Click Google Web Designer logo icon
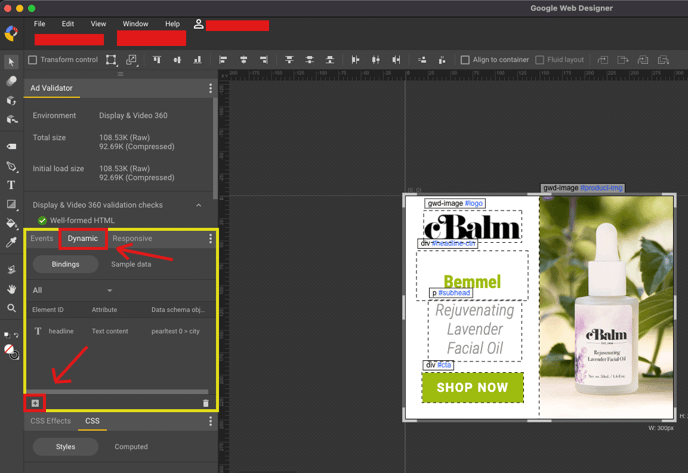The height and width of the screenshot is (473, 688). pos(11,33)
